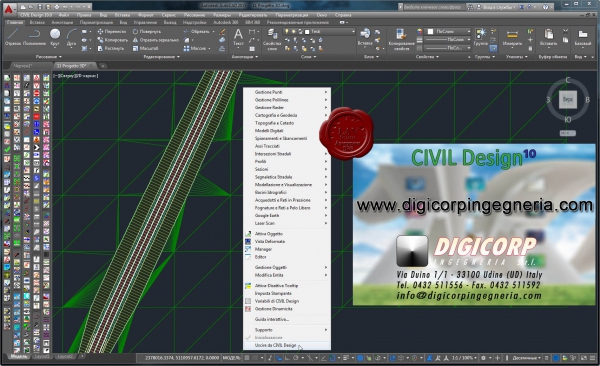600x366 pixels.
Task: Click white color swatch beside ПоСлою
Action: 430,31
